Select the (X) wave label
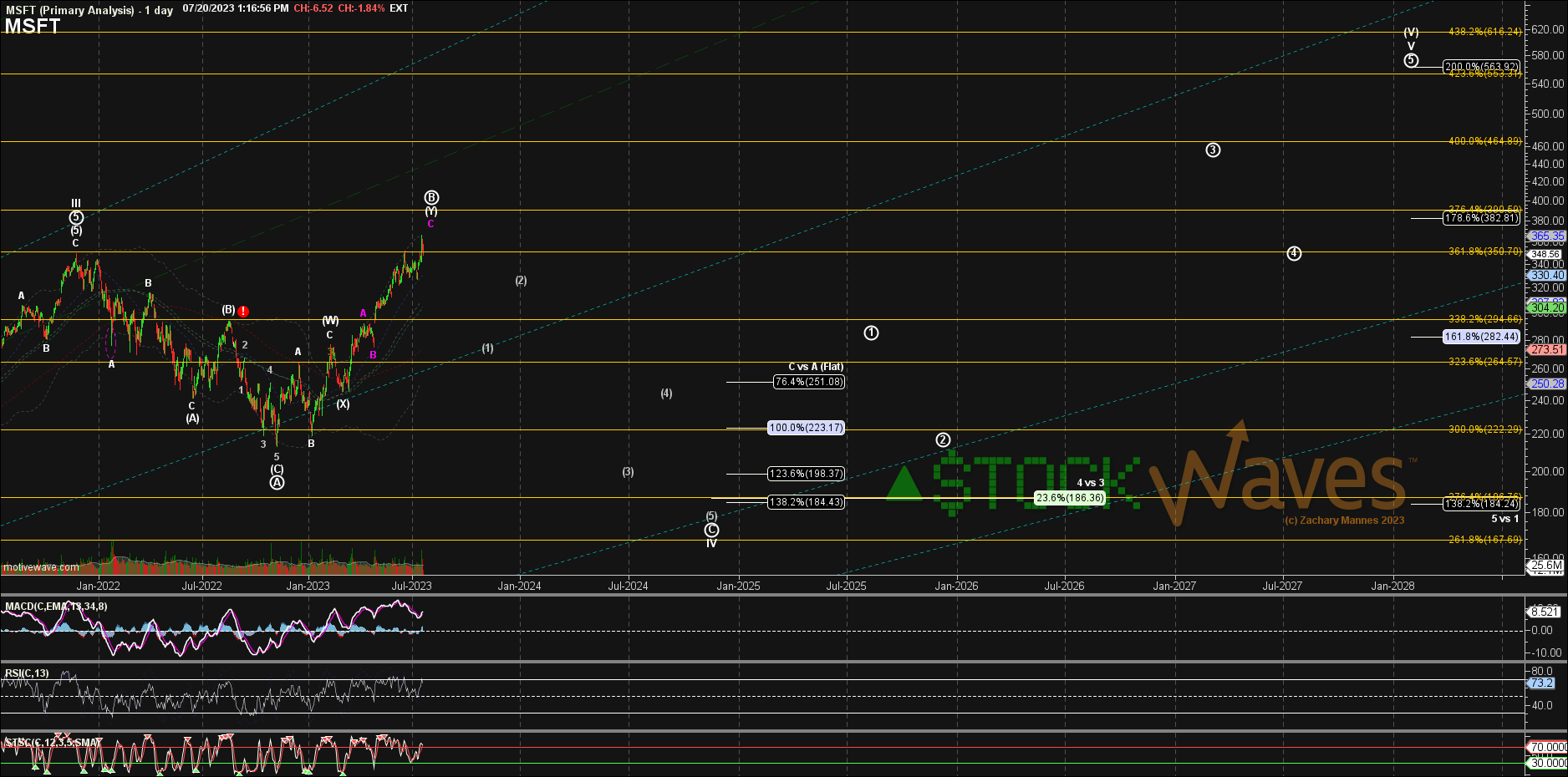The height and width of the screenshot is (777, 1568). tap(343, 404)
